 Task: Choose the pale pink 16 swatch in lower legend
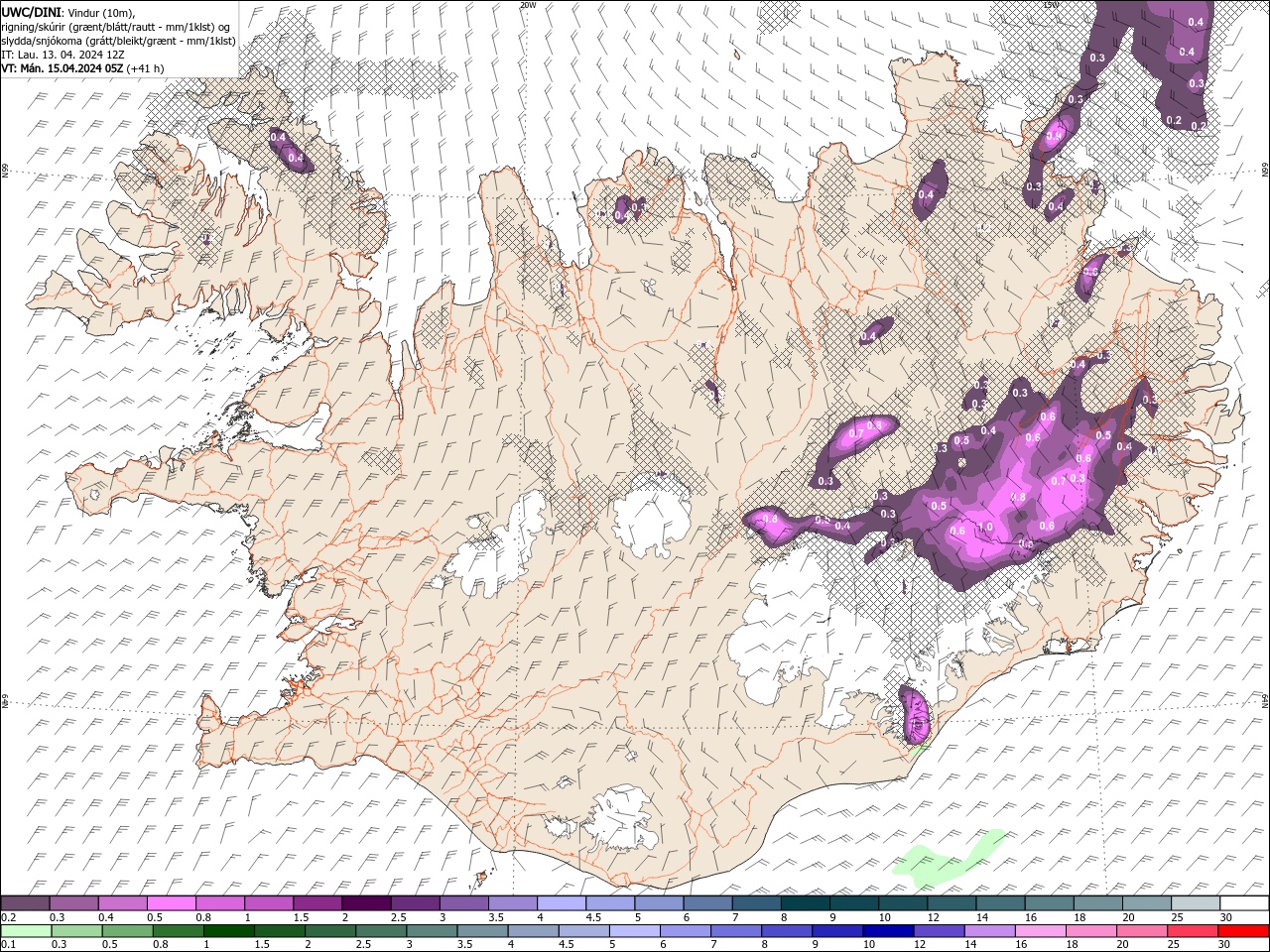click(x=1039, y=931)
